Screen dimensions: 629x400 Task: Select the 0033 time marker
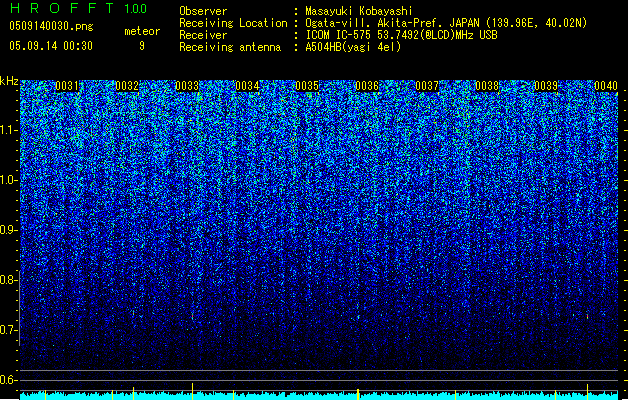pyautogui.click(x=187, y=87)
